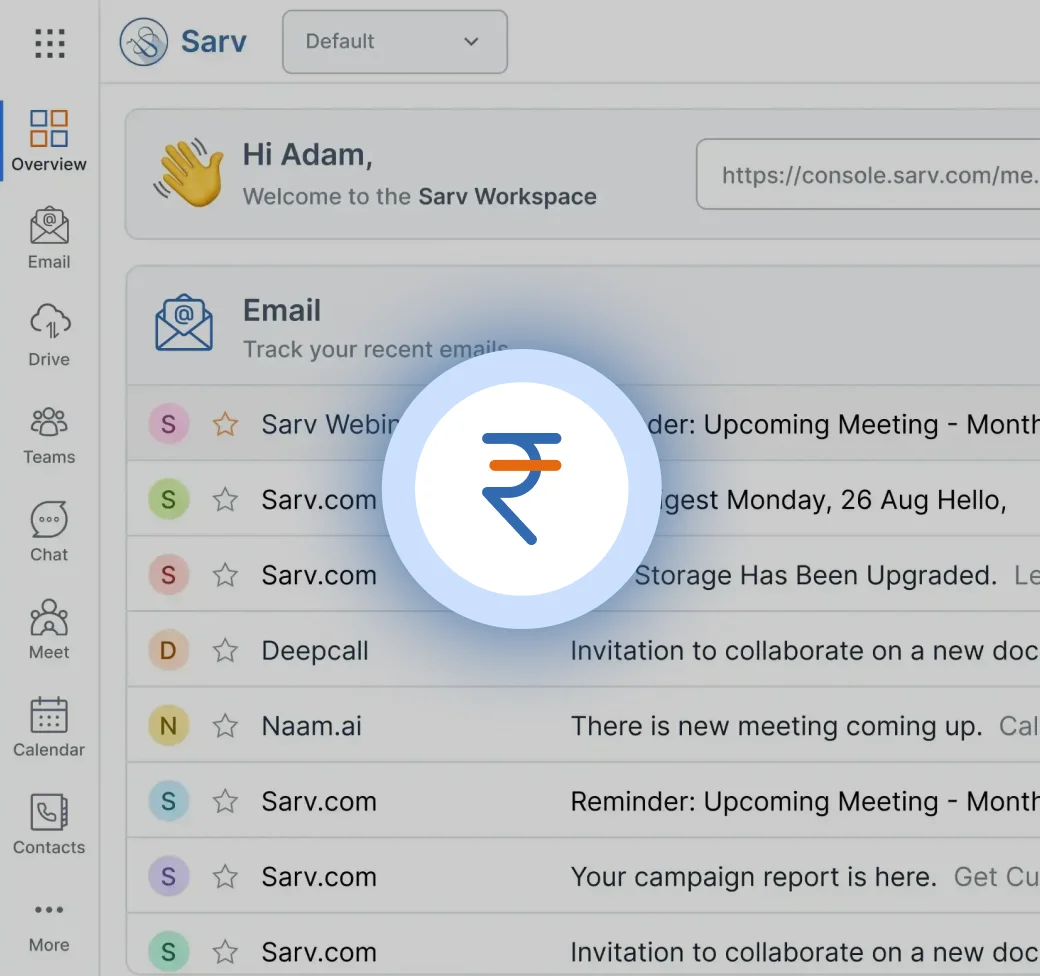Image resolution: width=1040 pixels, height=976 pixels.
Task: Click the 'Email' section heading
Action: (x=282, y=310)
